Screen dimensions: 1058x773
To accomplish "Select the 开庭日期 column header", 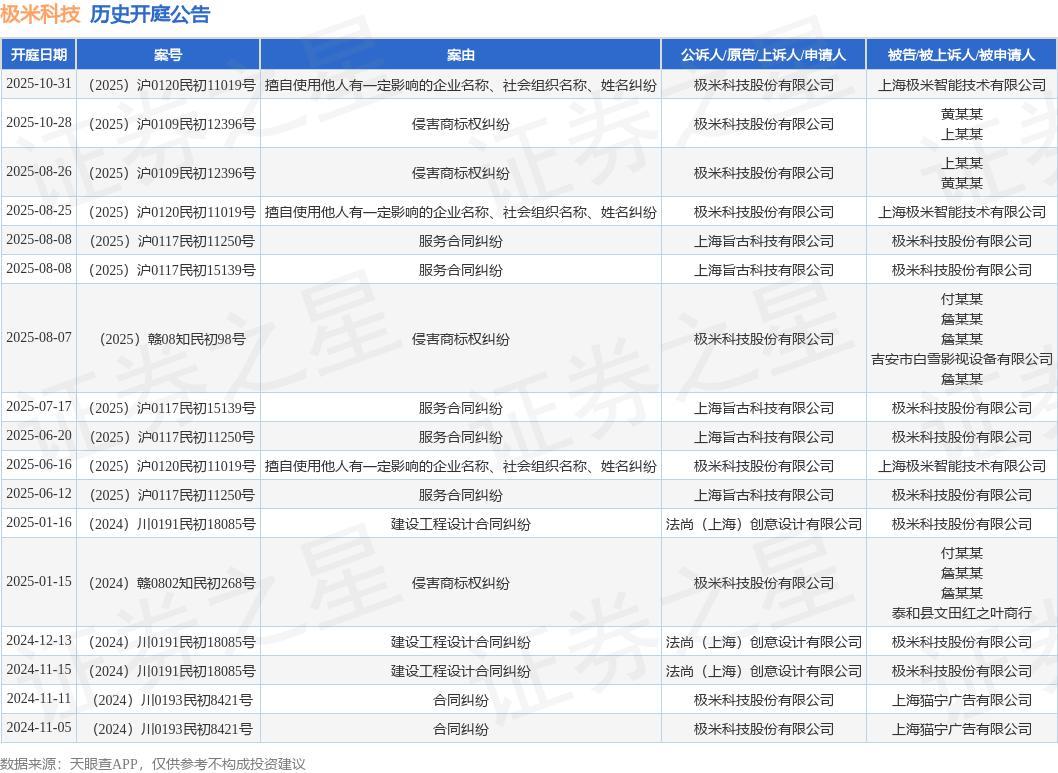I will click(38, 55).
